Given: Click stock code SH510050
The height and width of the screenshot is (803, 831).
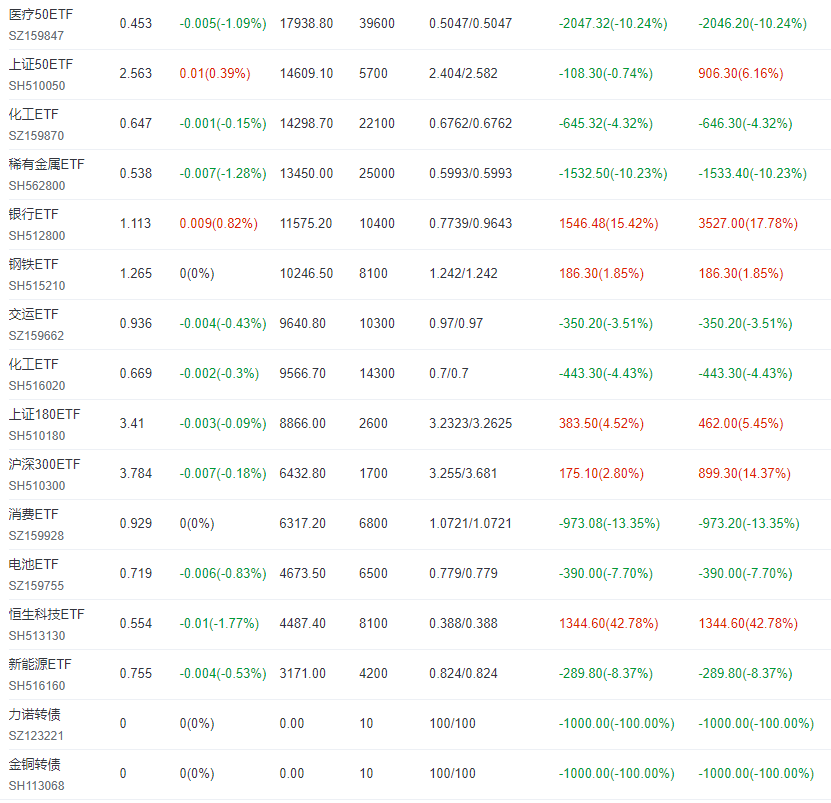Looking at the screenshot, I should pyautogui.click(x=37, y=85).
